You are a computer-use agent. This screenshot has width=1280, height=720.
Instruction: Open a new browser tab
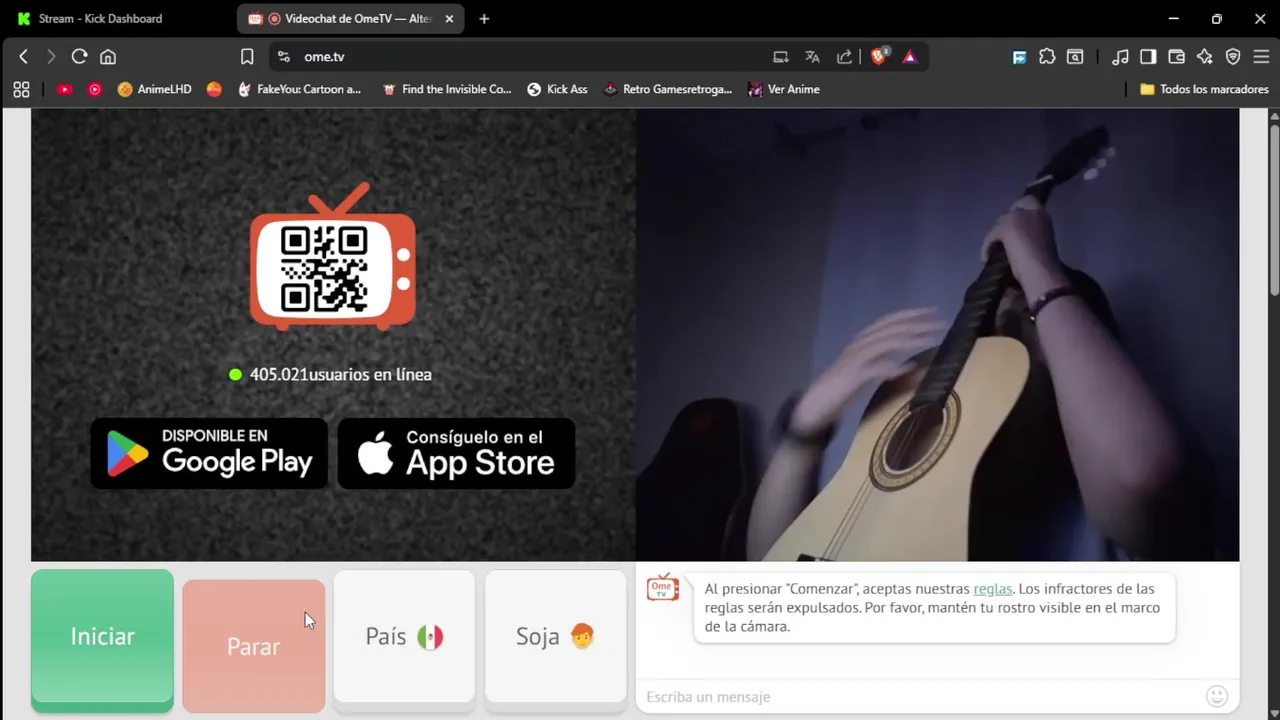484,19
